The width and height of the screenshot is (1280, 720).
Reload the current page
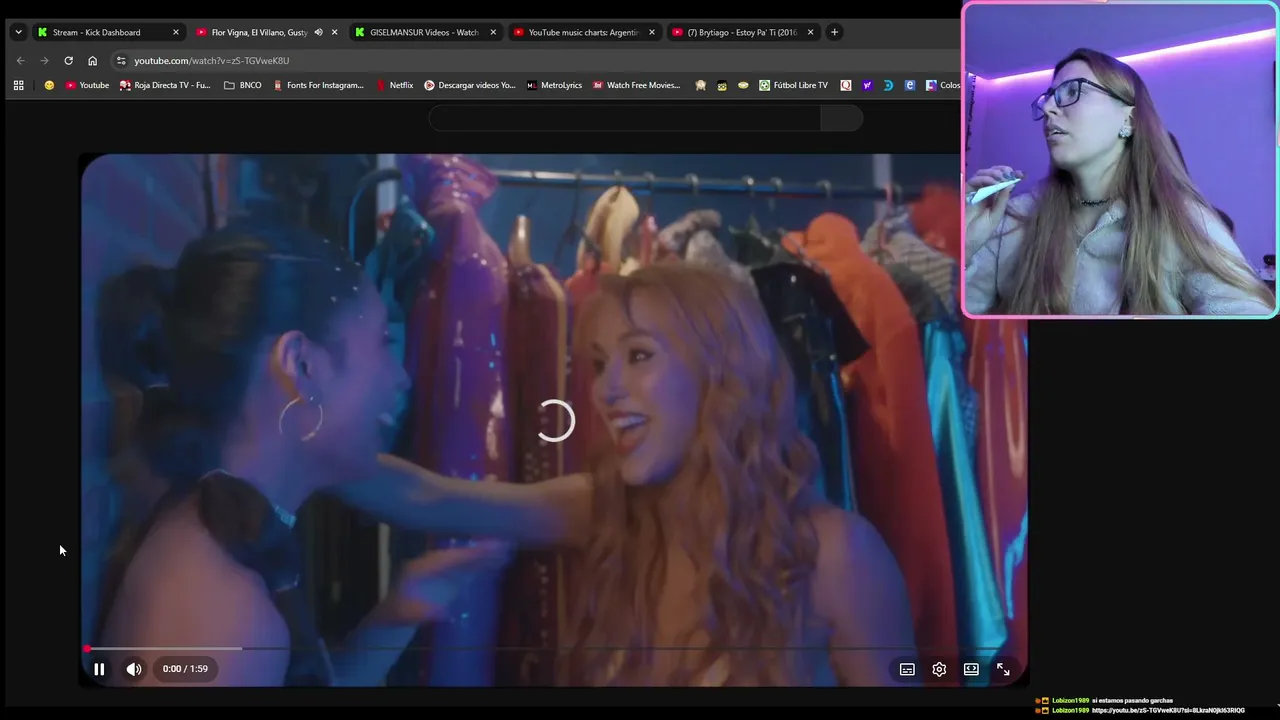(68, 60)
